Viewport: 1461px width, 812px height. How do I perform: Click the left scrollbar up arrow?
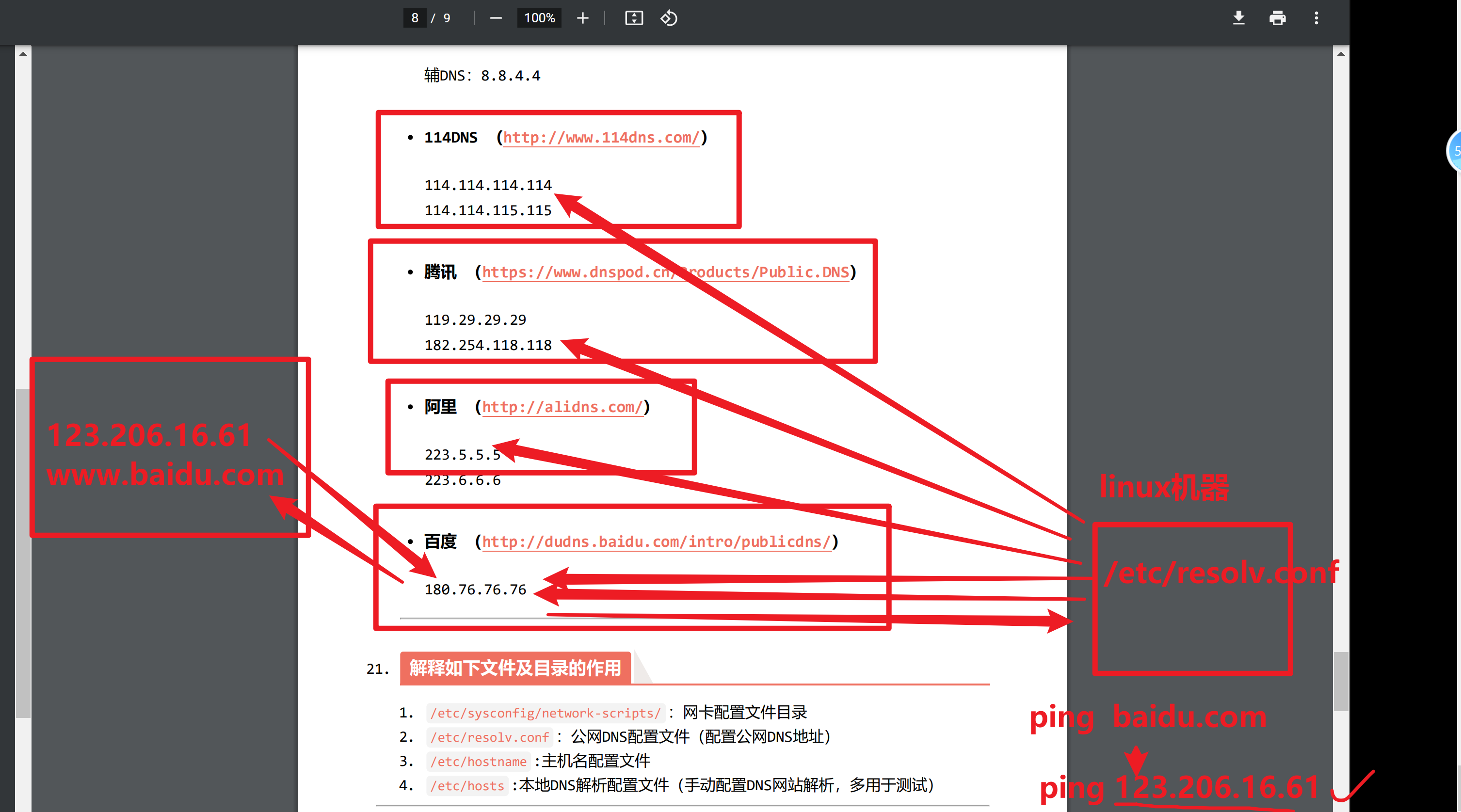[x=23, y=54]
